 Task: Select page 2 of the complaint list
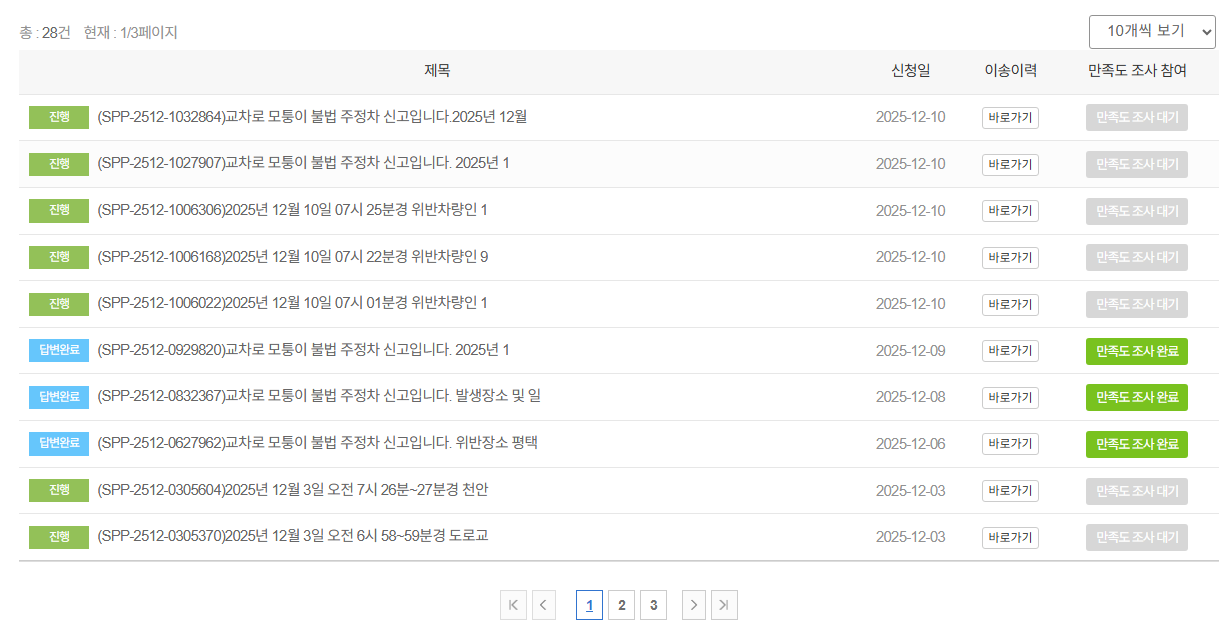click(x=621, y=604)
